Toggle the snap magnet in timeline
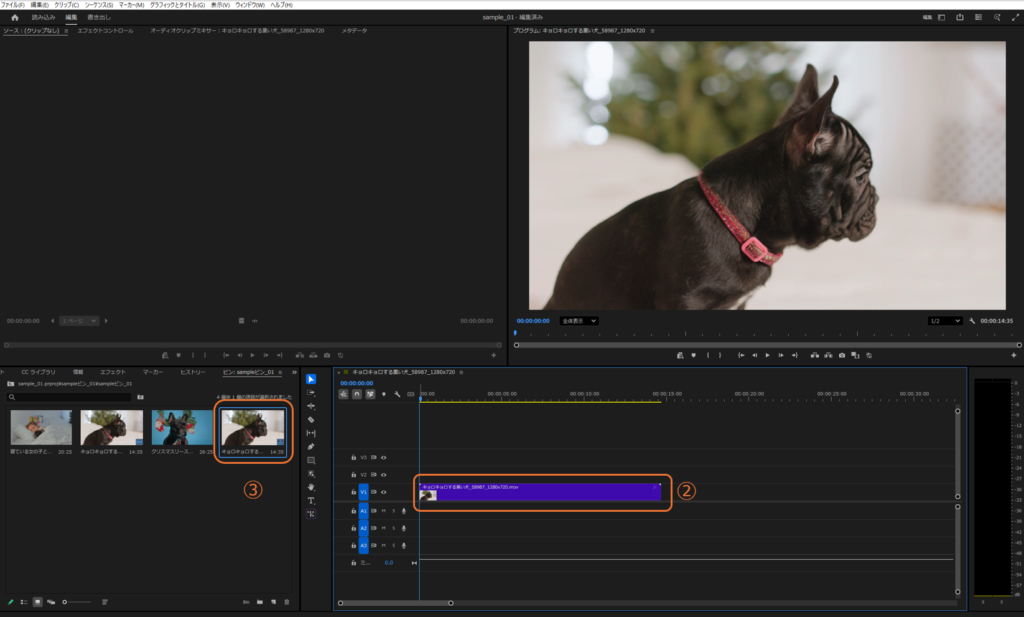This screenshot has width=1024, height=617. [x=357, y=394]
